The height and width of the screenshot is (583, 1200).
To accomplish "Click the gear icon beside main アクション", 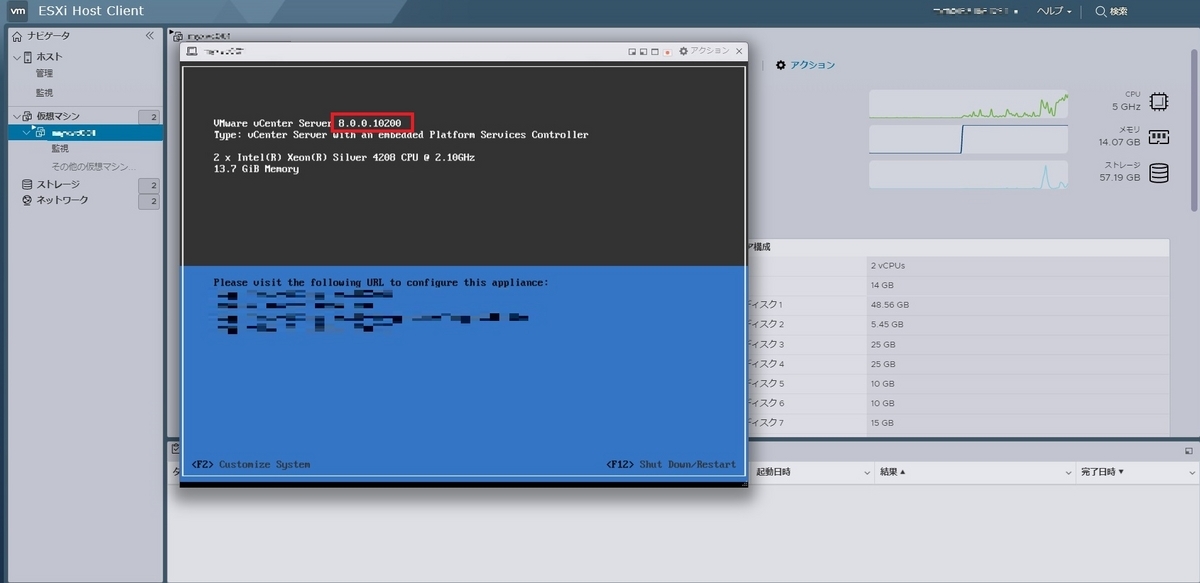I will [x=781, y=65].
